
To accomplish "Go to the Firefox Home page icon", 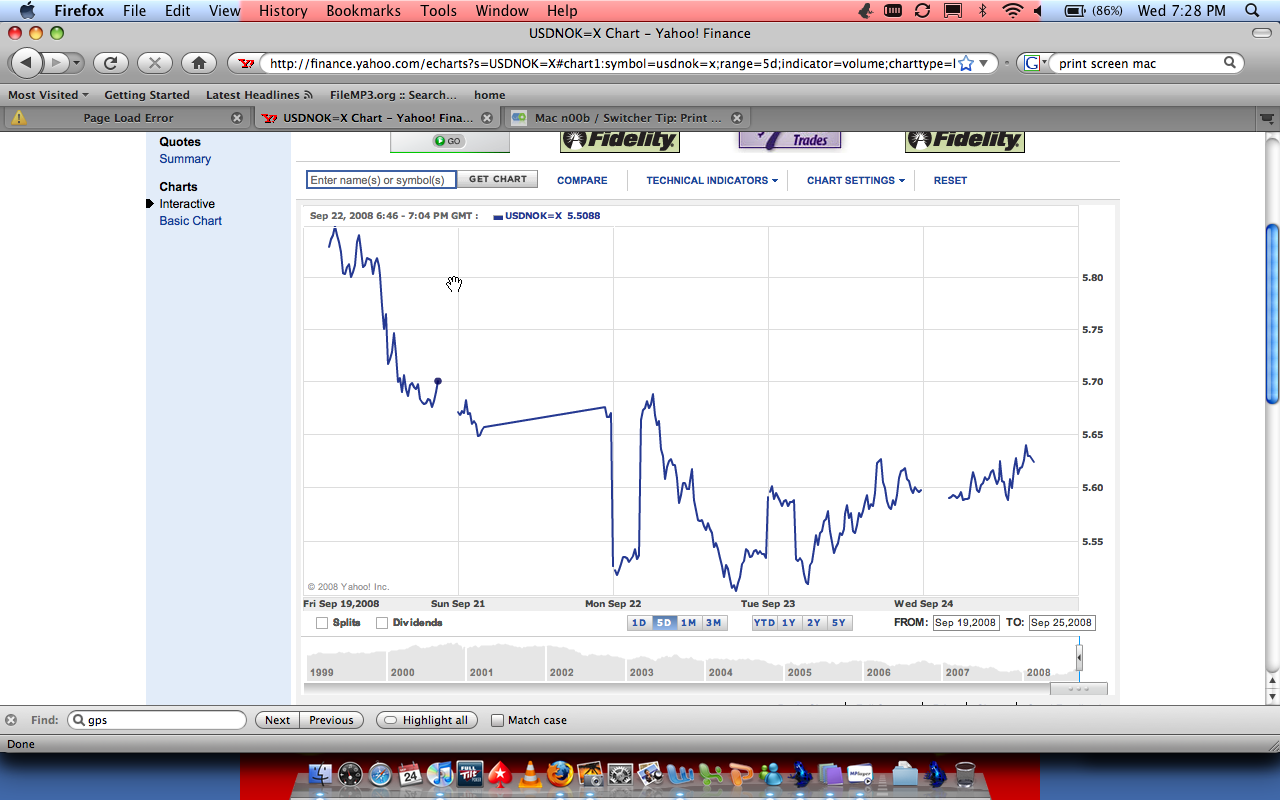I will [198, 63].
